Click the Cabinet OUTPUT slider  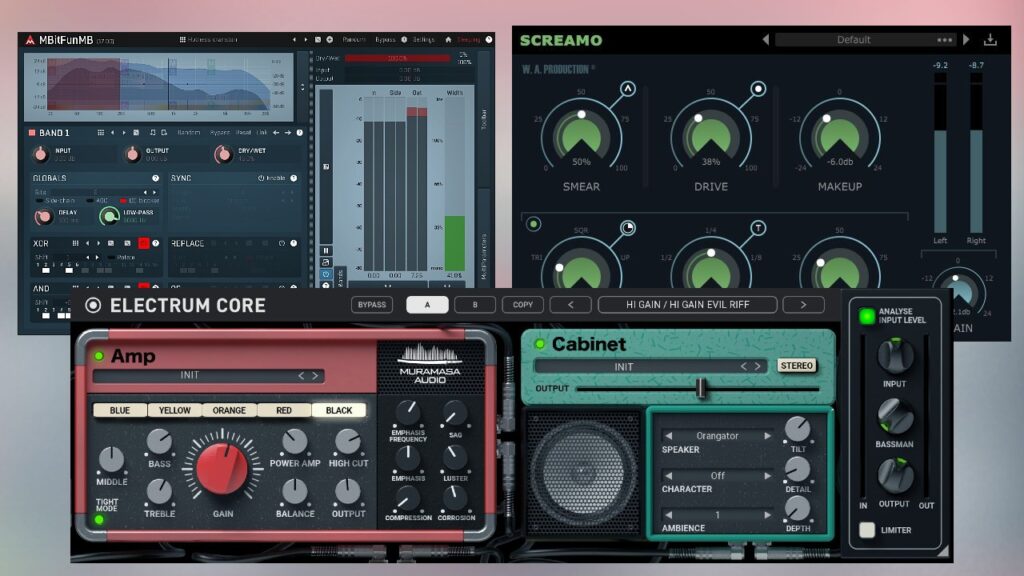coord(700,388)
